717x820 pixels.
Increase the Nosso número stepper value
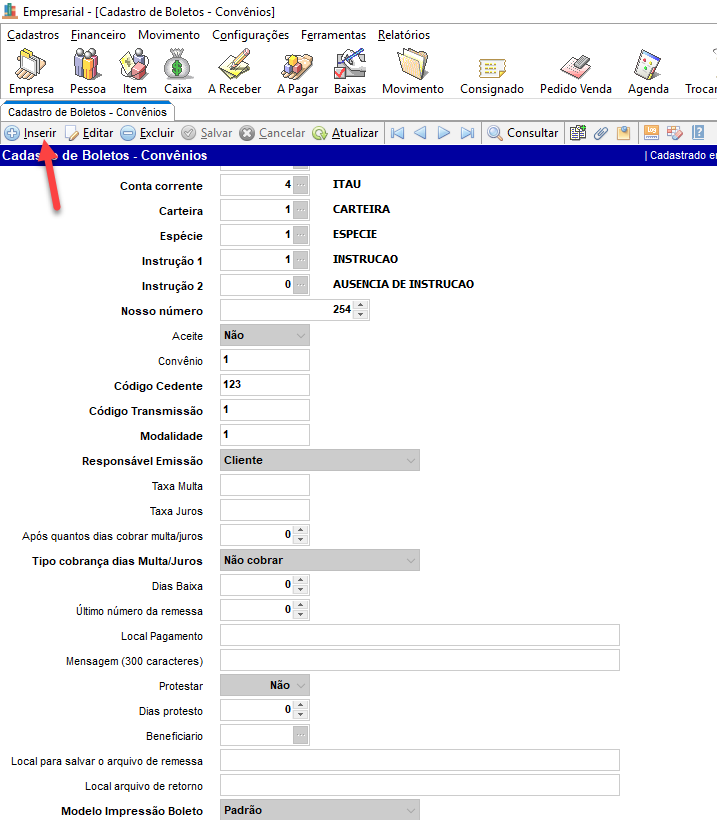coord(362,306)
